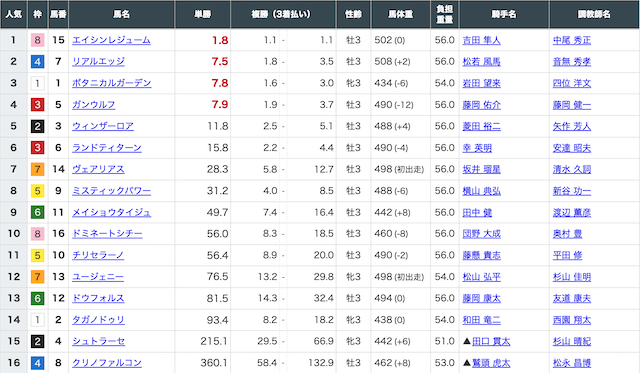Screen dimensions: 640x373
Task: Open jockey 和田 竜二 profile
Action: coord(481,320)
